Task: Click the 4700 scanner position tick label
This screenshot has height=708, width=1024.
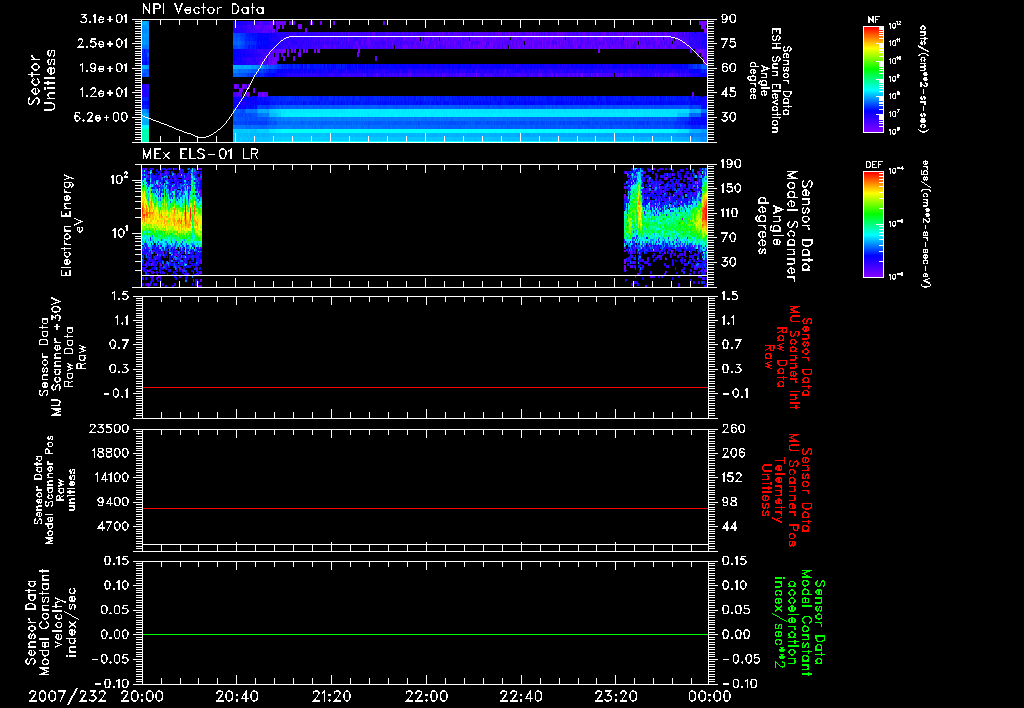Action: coord(114,526)
